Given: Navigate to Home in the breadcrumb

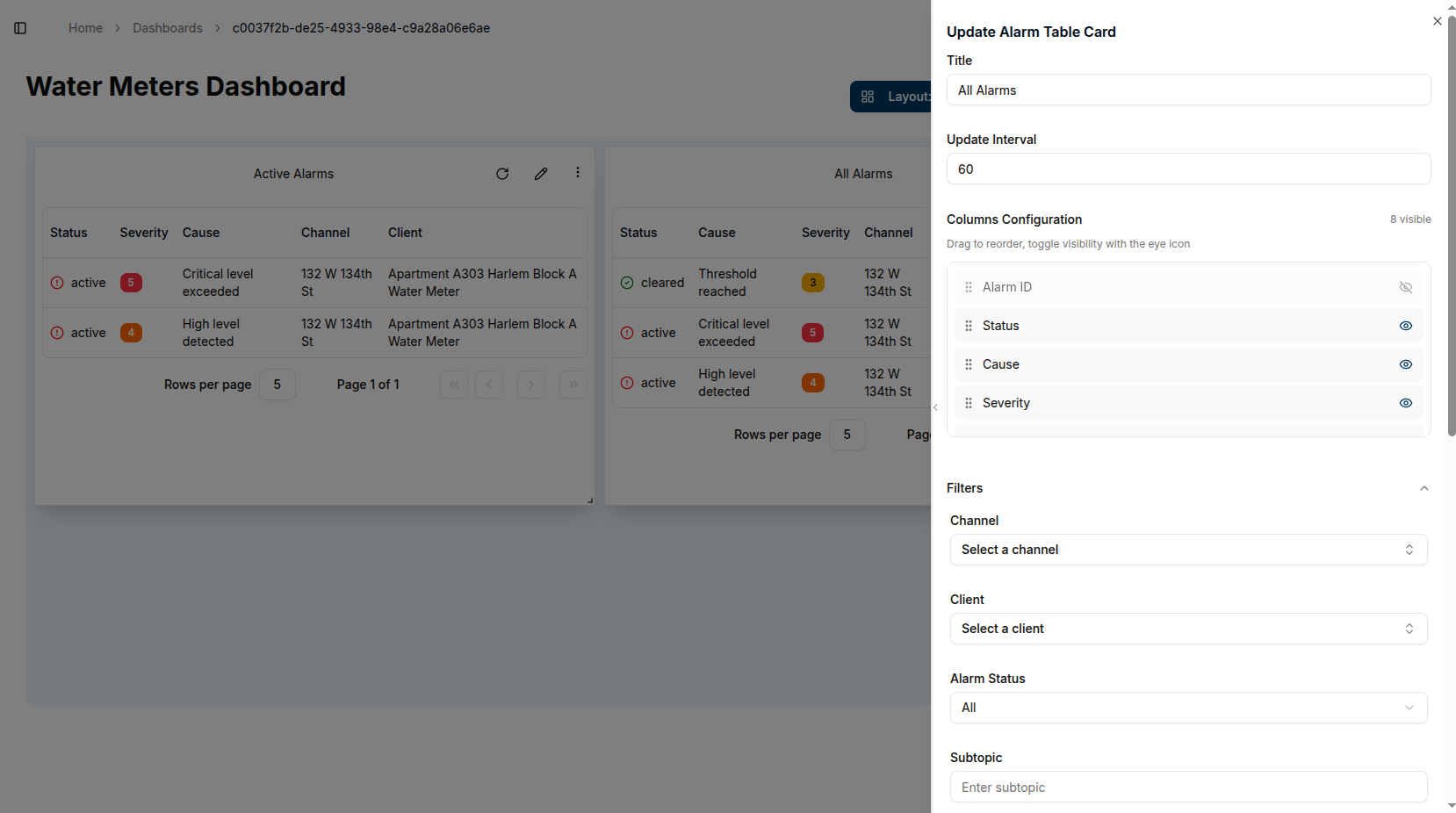Looking at the screenshot, I should coord(85,28).
